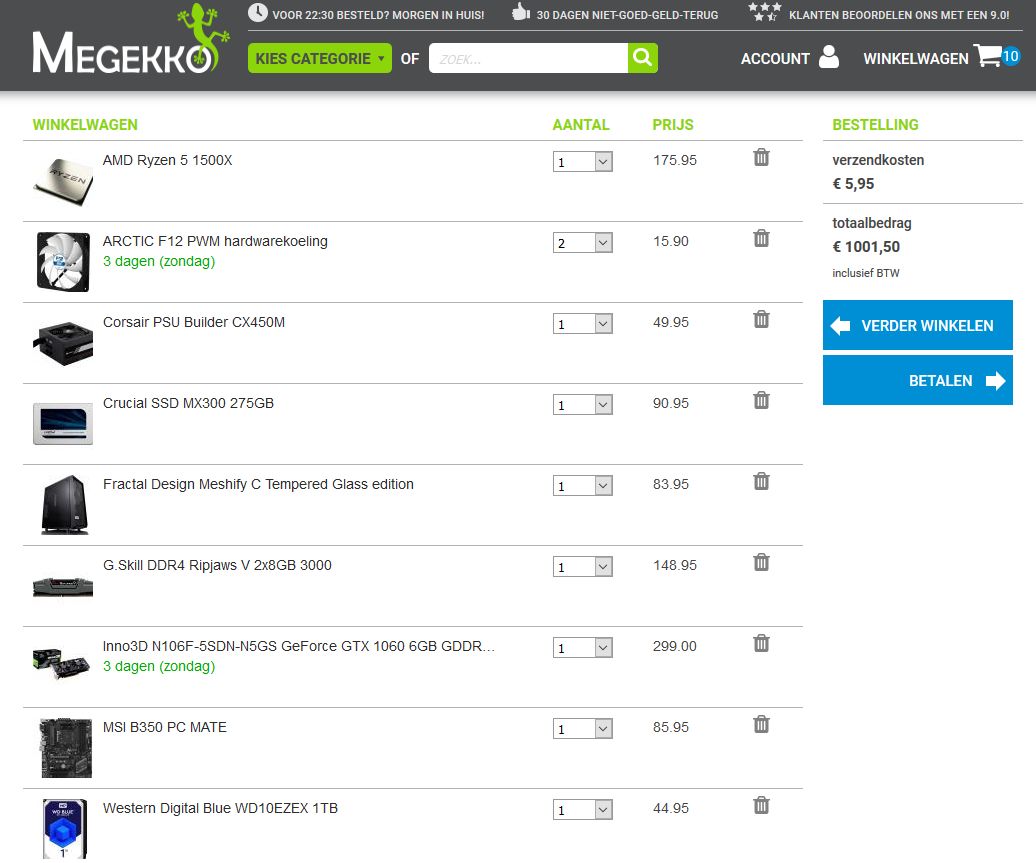Open ARCTIC F12 PWM hardwarekoeling product link
The image size is (1036, 863).
215,241
